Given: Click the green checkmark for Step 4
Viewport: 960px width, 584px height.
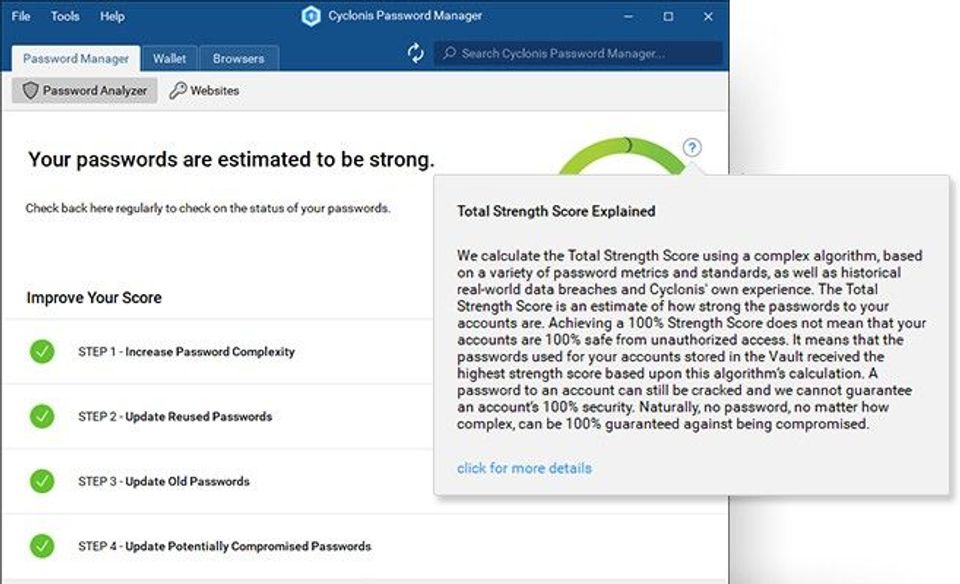Looking at the screenshot, I should [x=42, y=546].
